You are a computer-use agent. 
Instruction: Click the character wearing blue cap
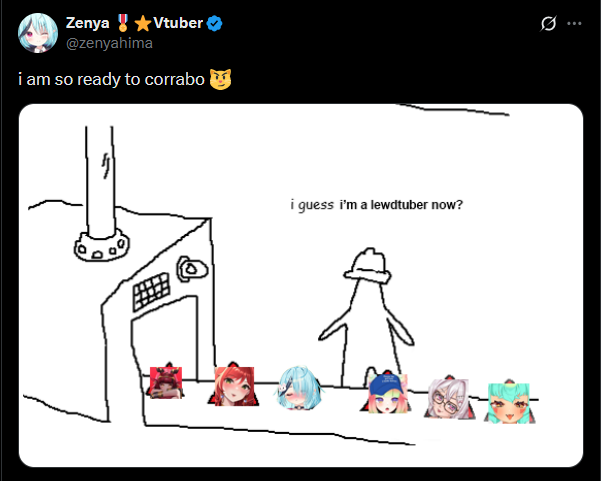pyautogui.click(x=387, y=394)
